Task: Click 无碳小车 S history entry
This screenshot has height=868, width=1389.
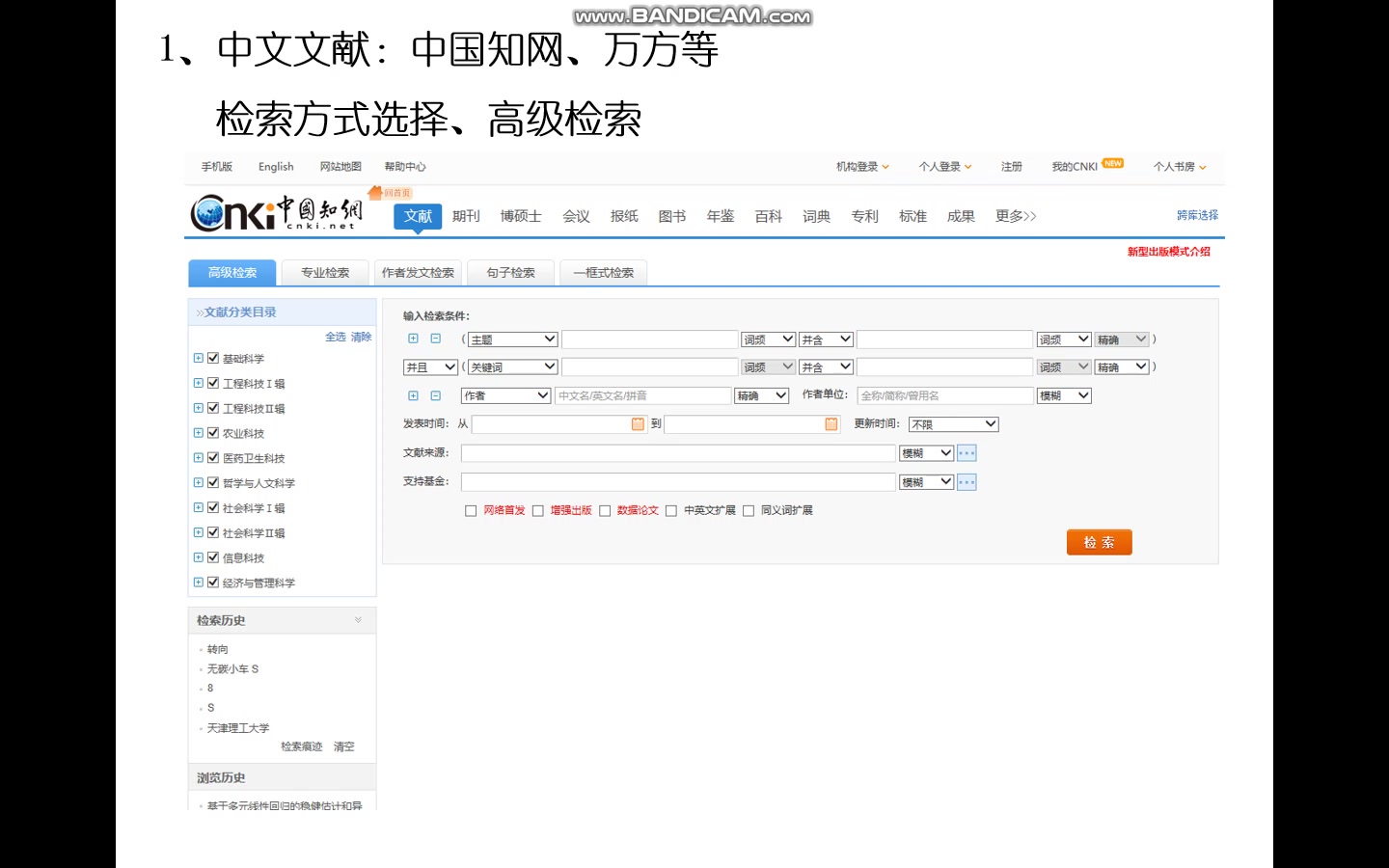Action: click(x=232, y=668)
